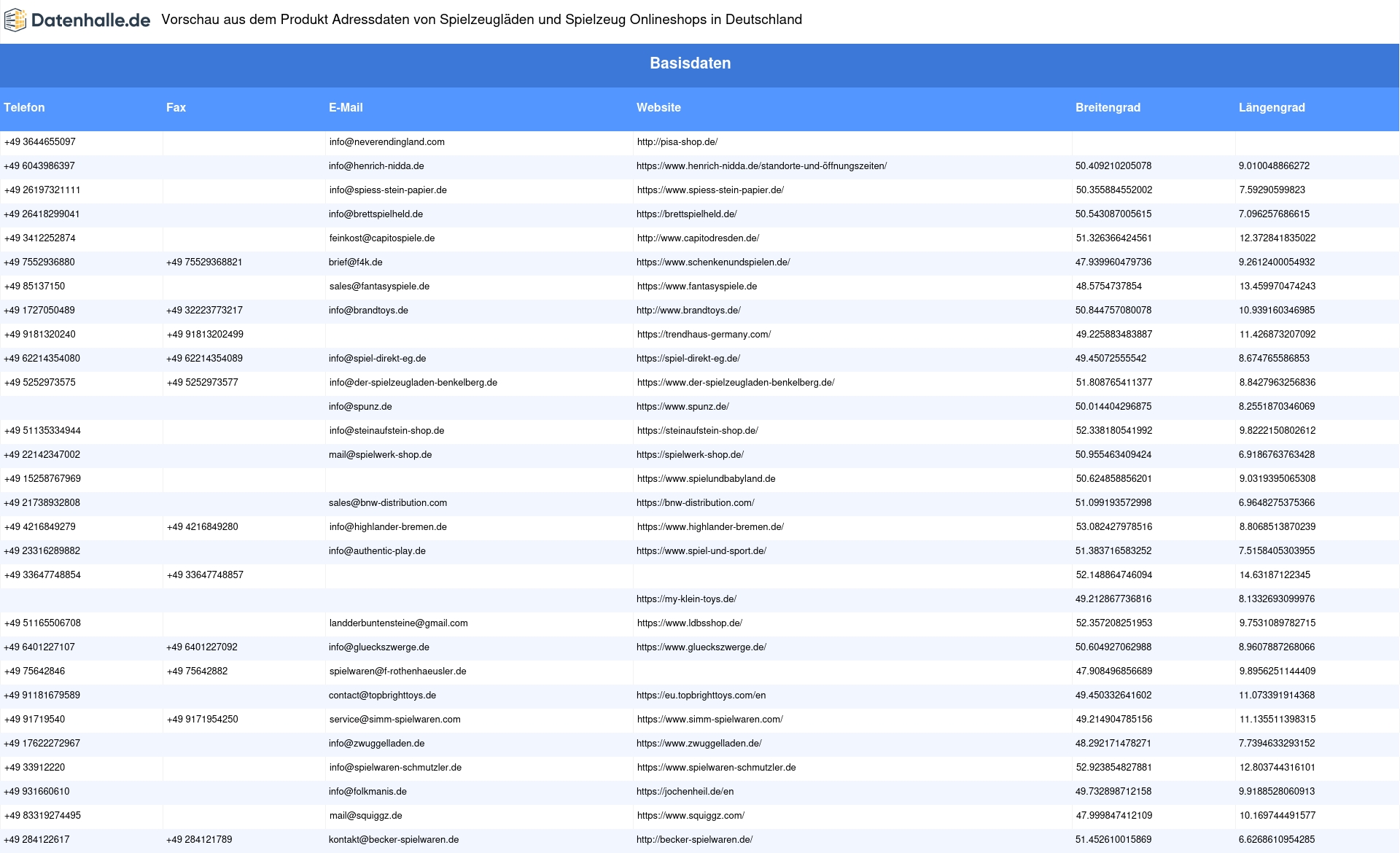
Task: Click the Breitengrad column header
Action: point(1108,107)
